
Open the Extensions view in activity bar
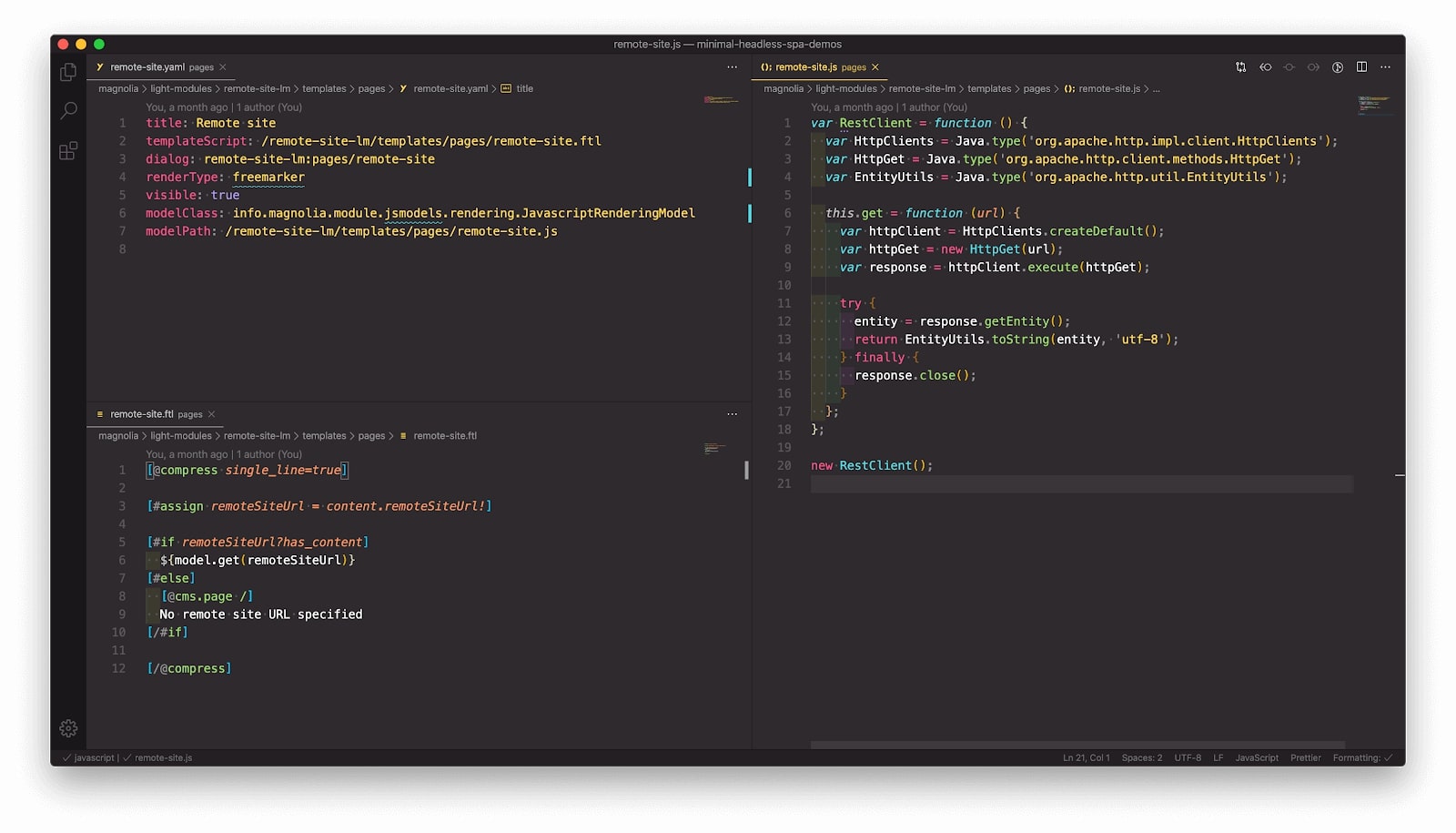(x=68, y=151)
